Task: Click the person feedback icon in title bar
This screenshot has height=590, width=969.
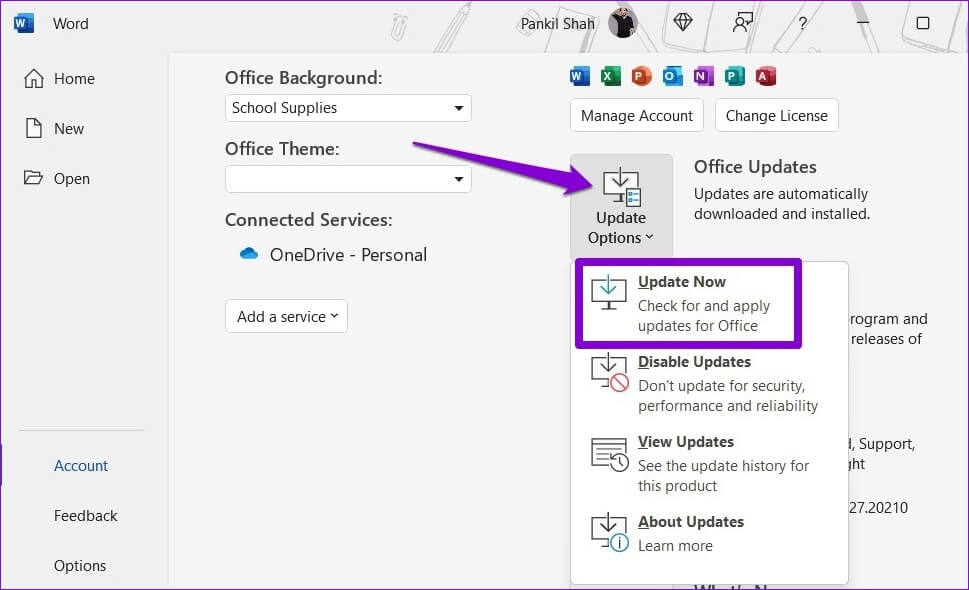Action: (742, 23)
